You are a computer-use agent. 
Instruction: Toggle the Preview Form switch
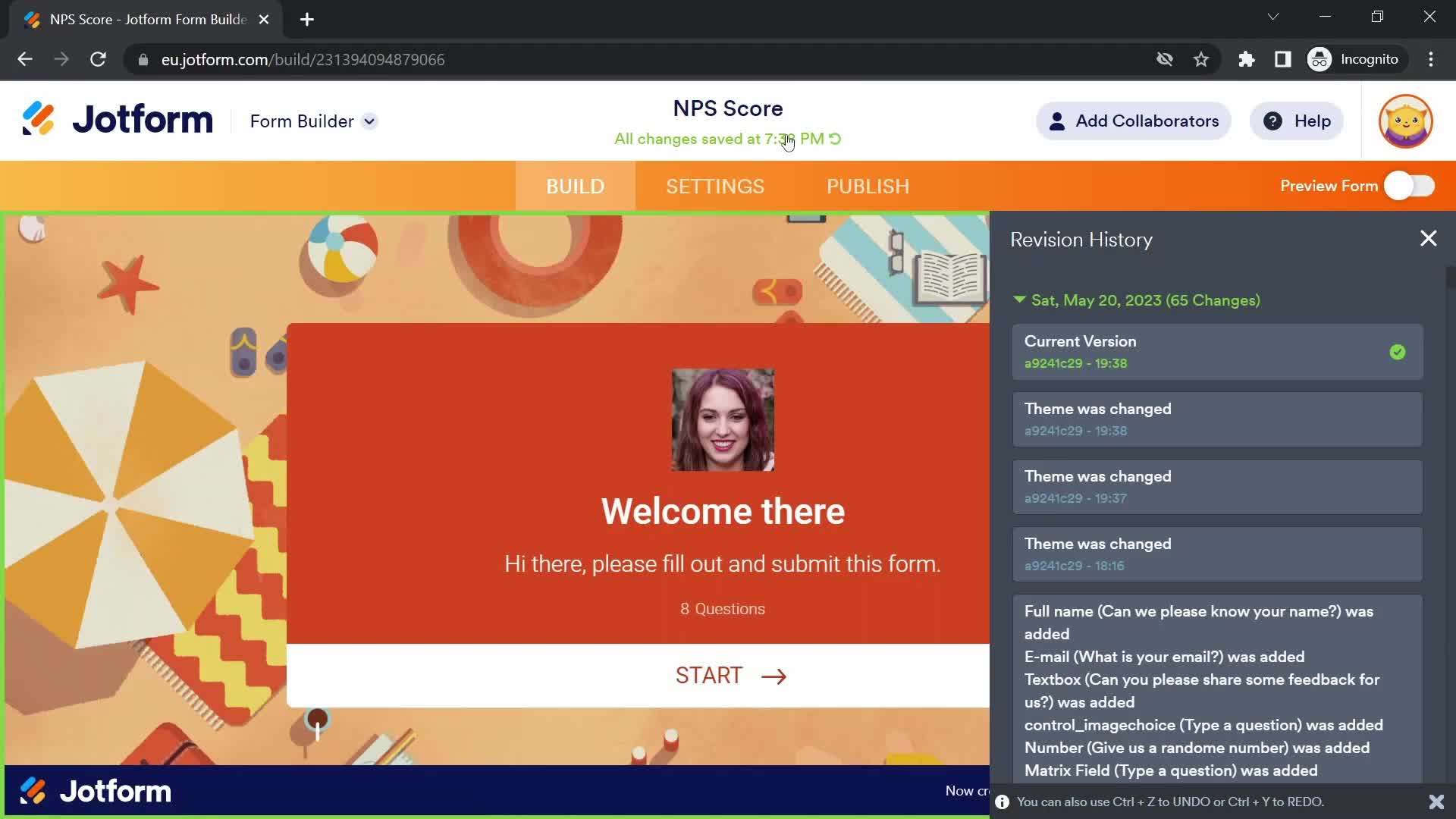pyautogui.click(x=1414, y=186)
